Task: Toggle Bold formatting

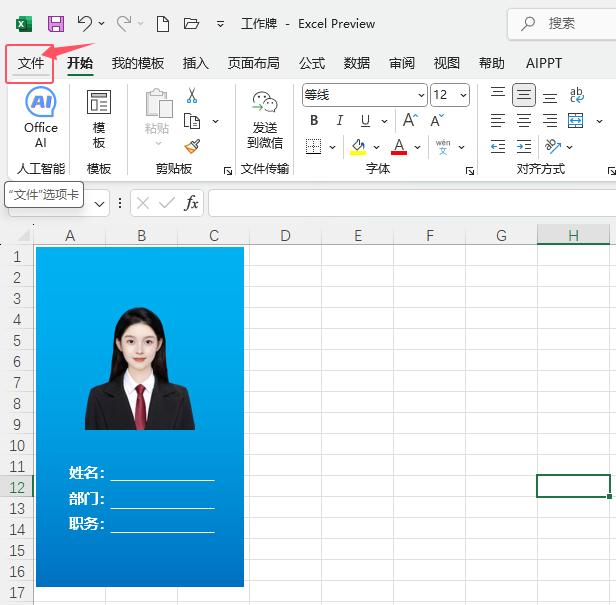Action: 314,121
